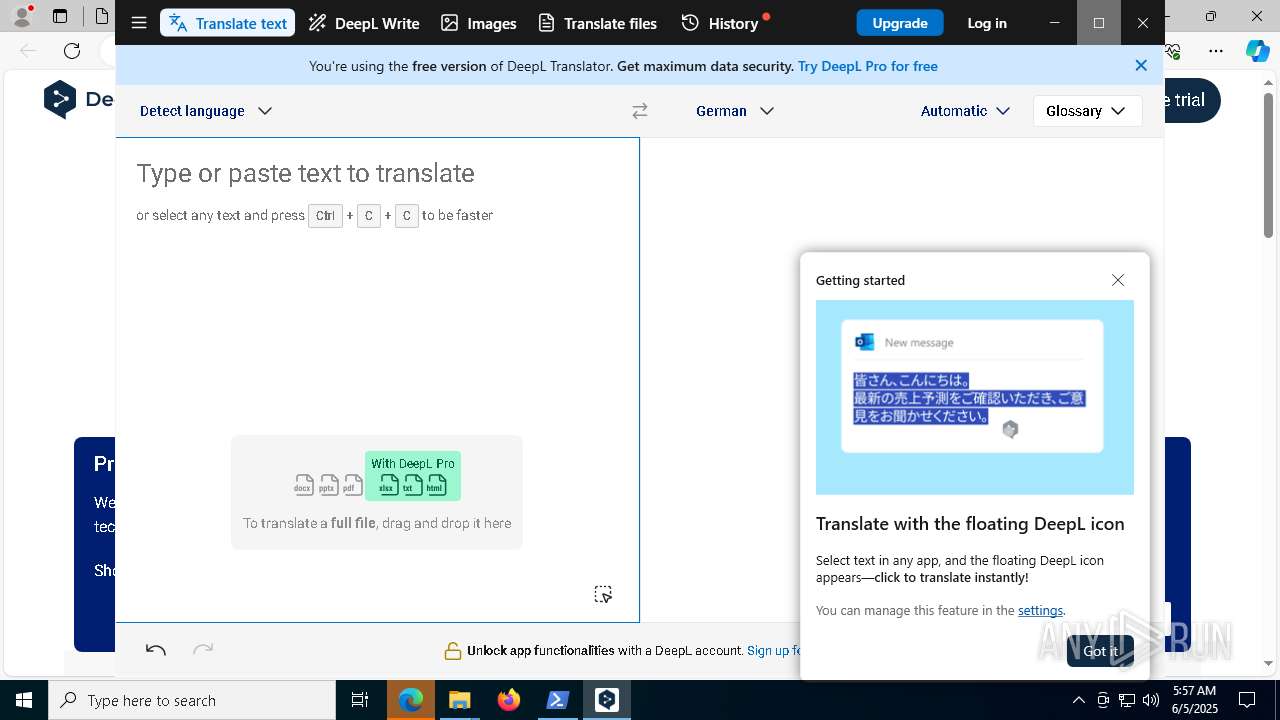Click the pptx file type icon
1280x720 pixels.
[328, 485]
